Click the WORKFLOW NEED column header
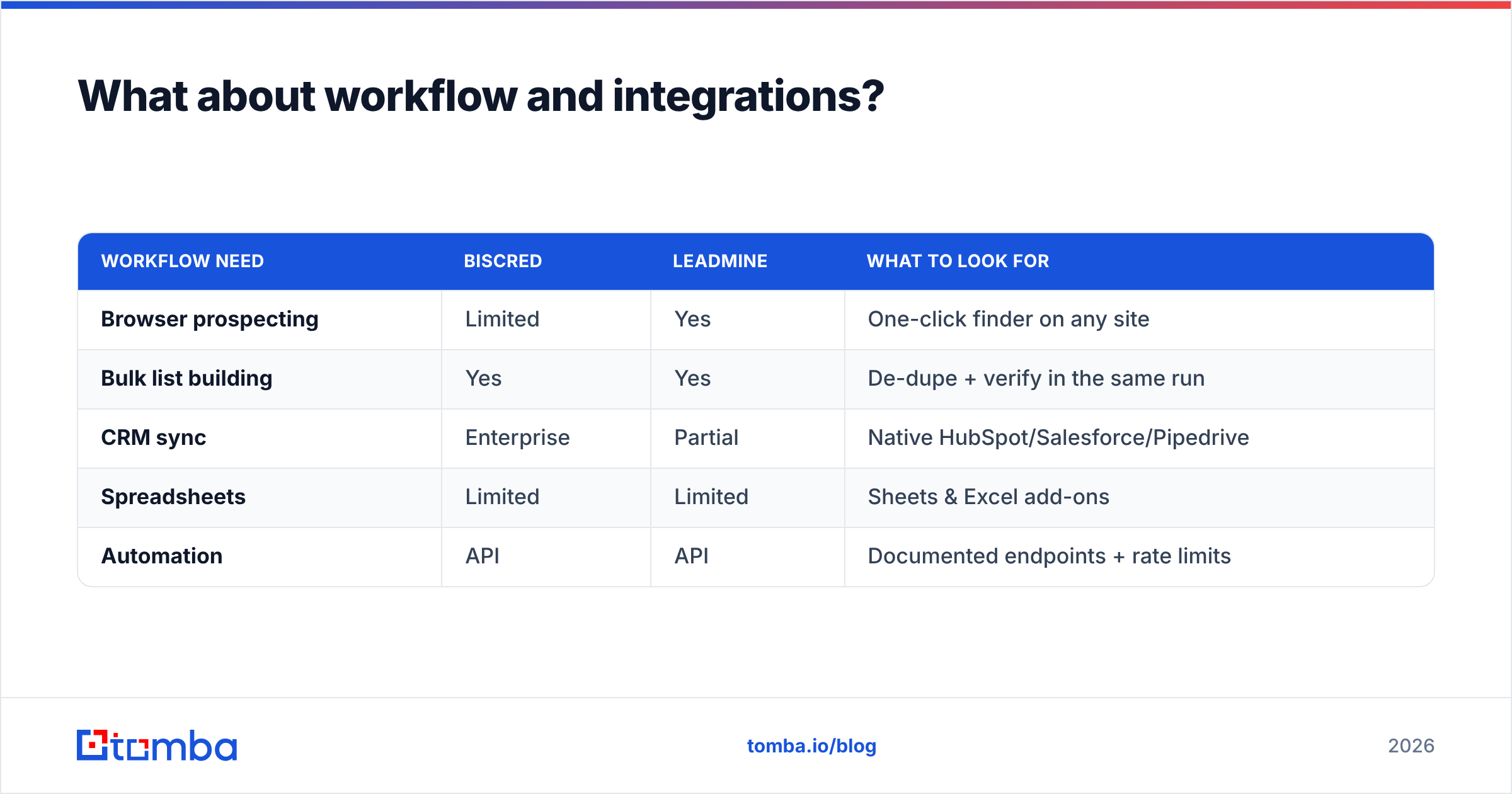Viewport: 1512px width, 794px height. point(183,261)
